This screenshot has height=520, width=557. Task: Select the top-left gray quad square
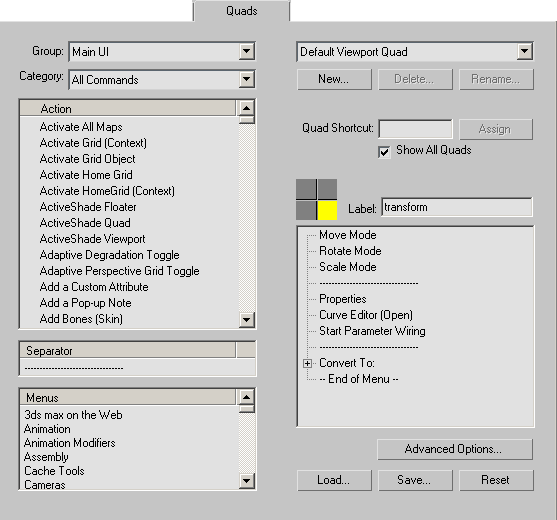(x=306, y=189)
